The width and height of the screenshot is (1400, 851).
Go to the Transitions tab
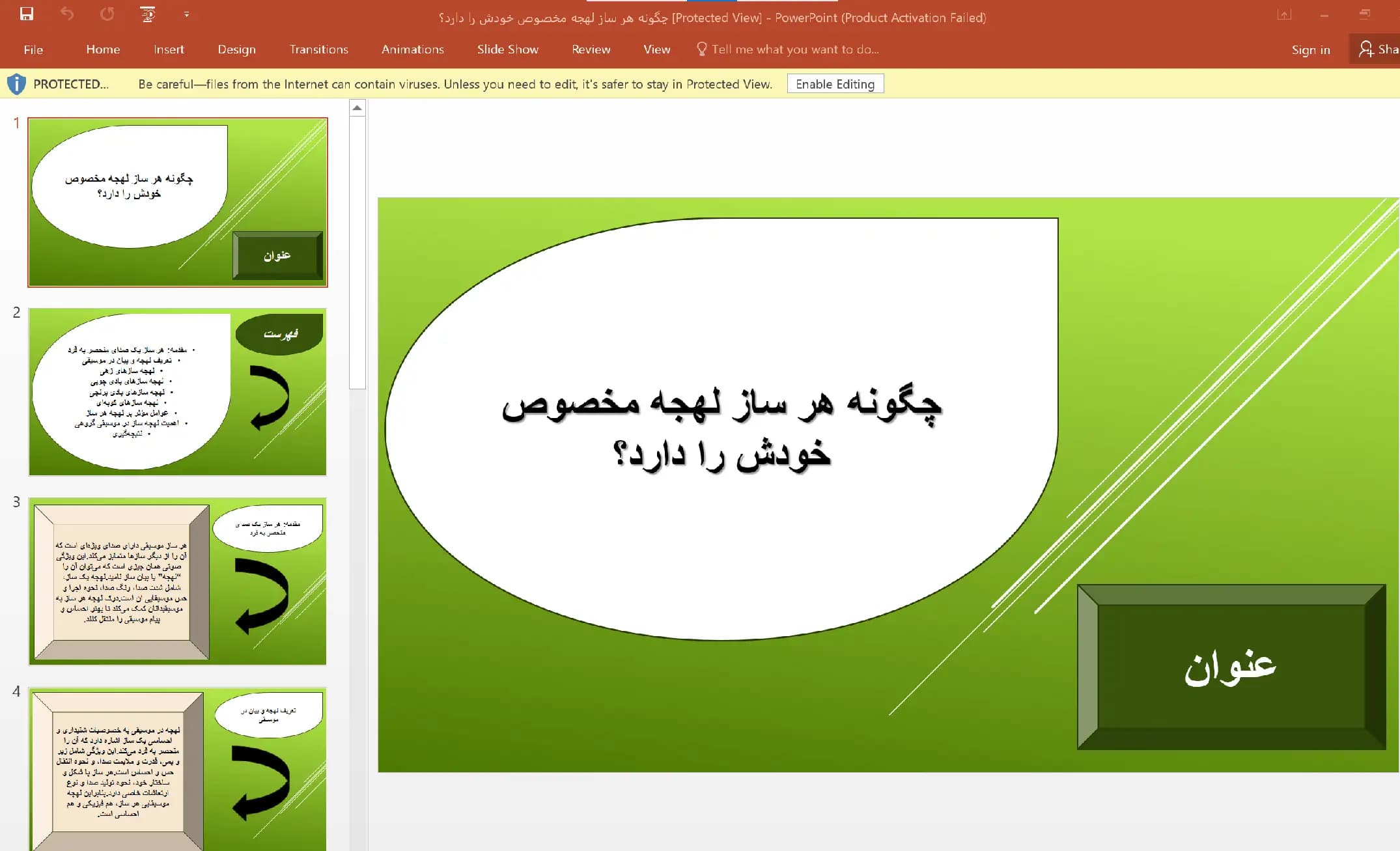318,49
